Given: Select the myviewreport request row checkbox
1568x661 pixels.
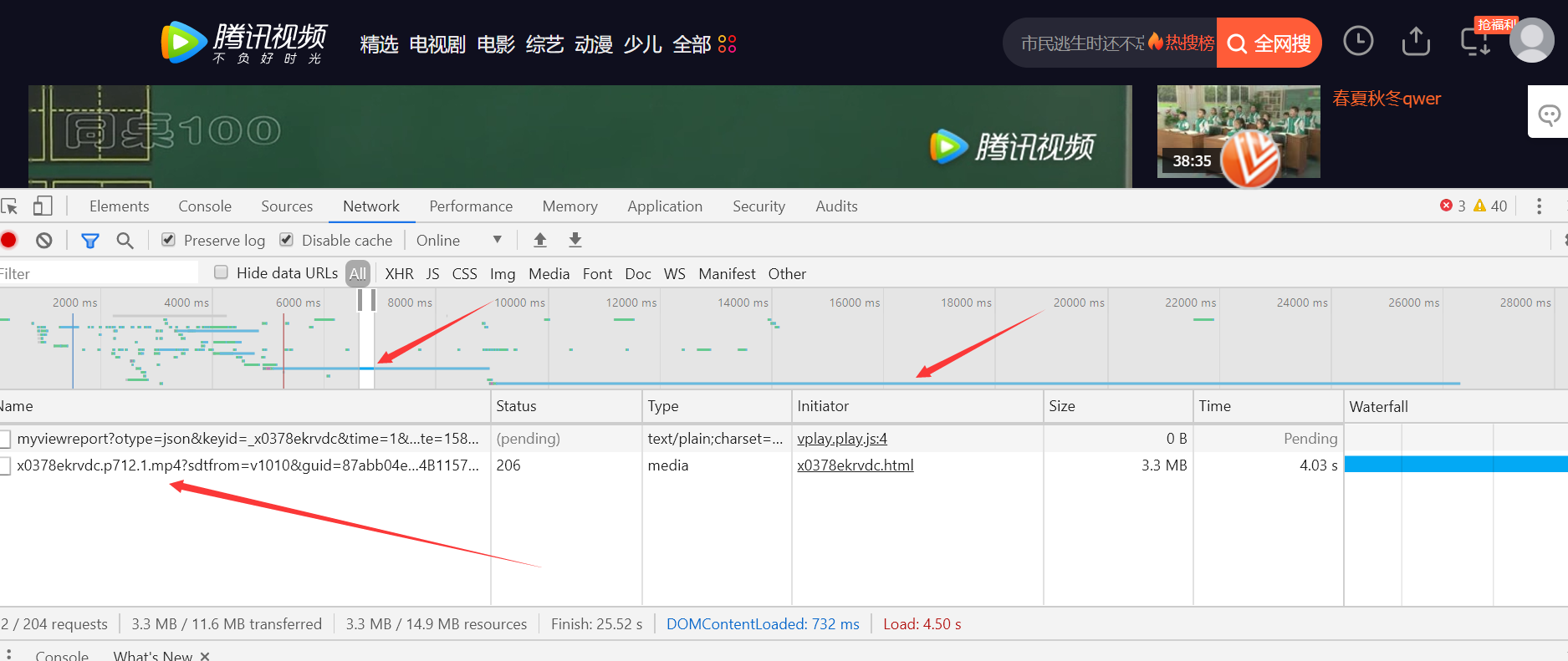Looking at the screenshot, I should point(5,439).
